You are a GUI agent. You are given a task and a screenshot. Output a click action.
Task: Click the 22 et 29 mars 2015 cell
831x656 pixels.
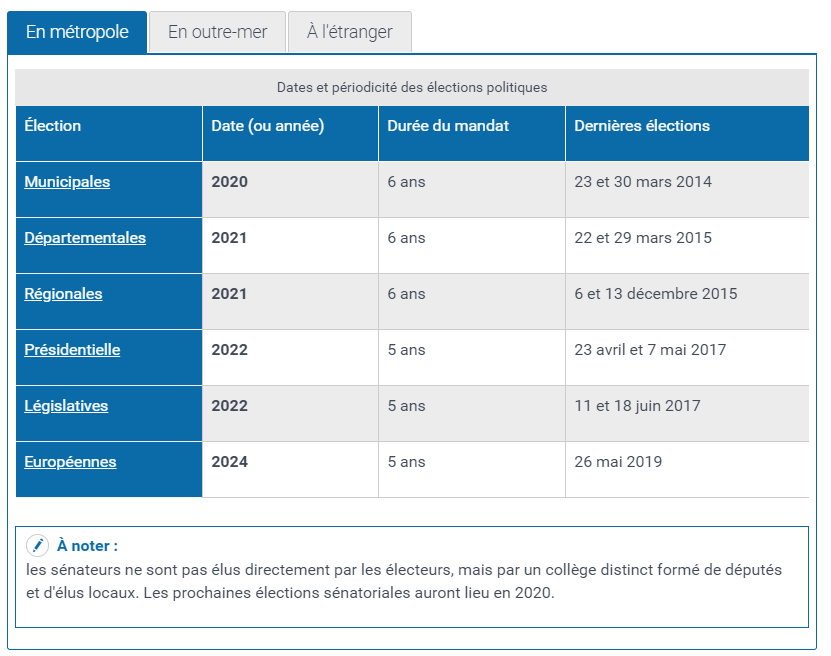pos(687,246)
